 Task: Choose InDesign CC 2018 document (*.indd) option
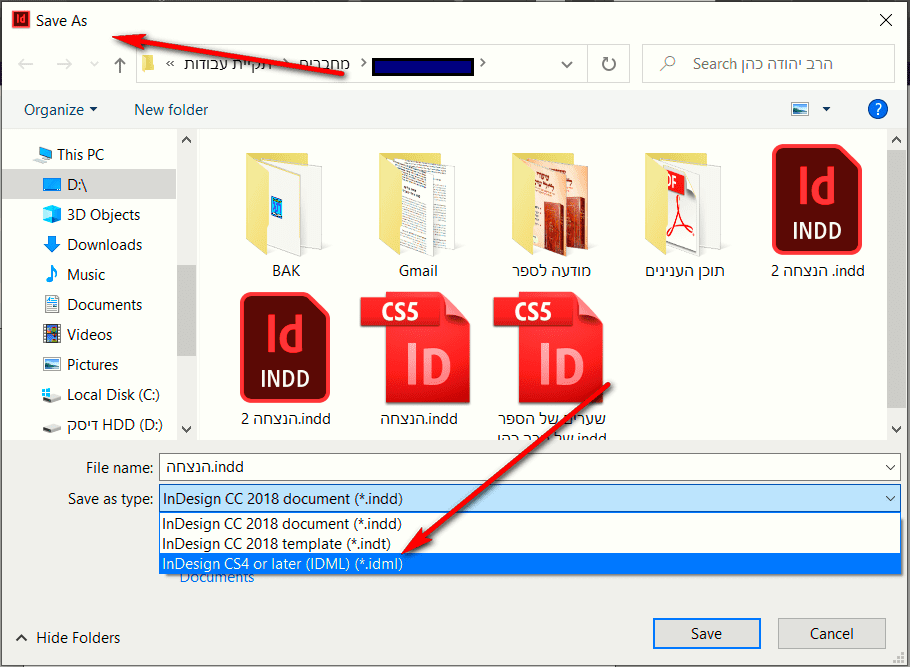[529, 524]
